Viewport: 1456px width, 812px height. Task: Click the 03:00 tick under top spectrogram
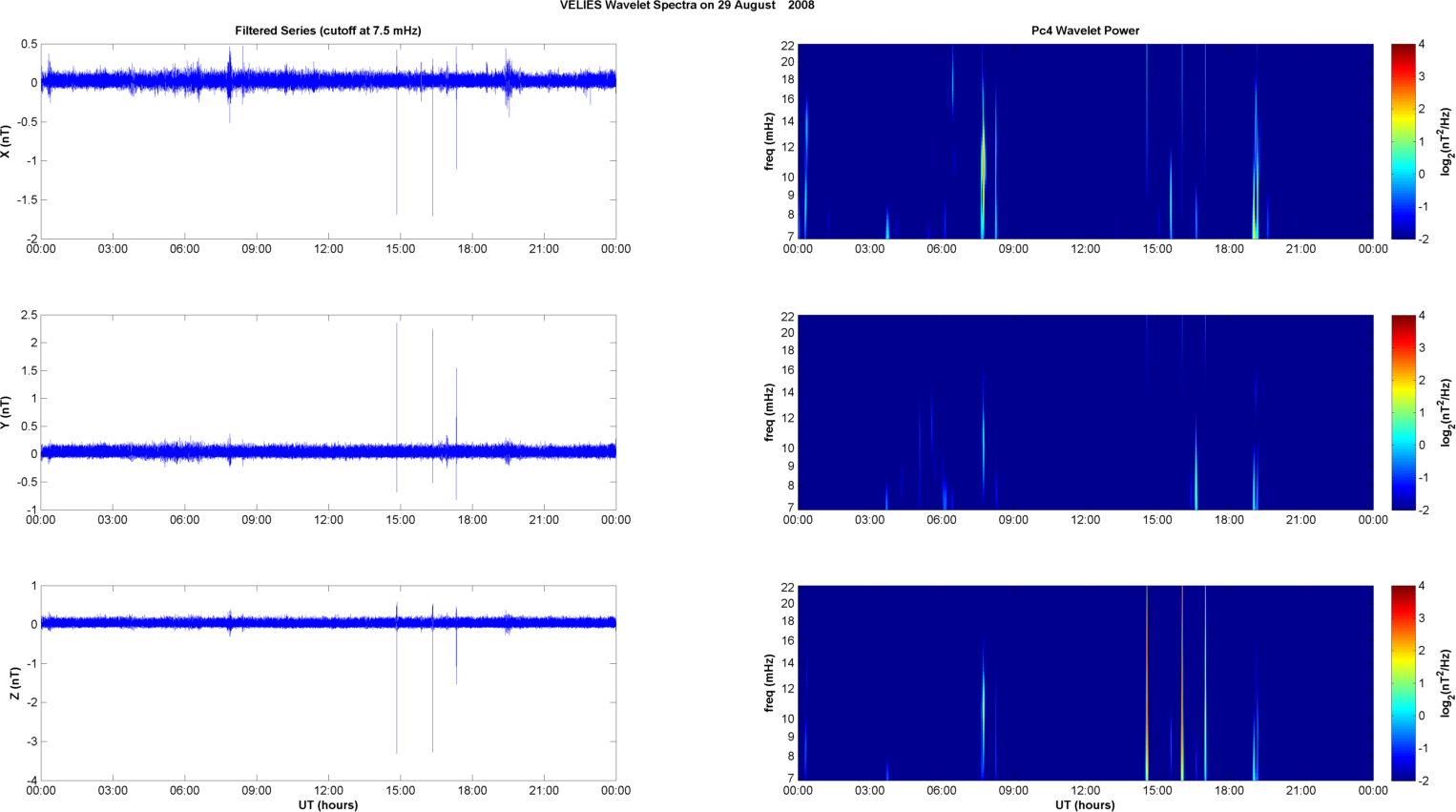869,249
